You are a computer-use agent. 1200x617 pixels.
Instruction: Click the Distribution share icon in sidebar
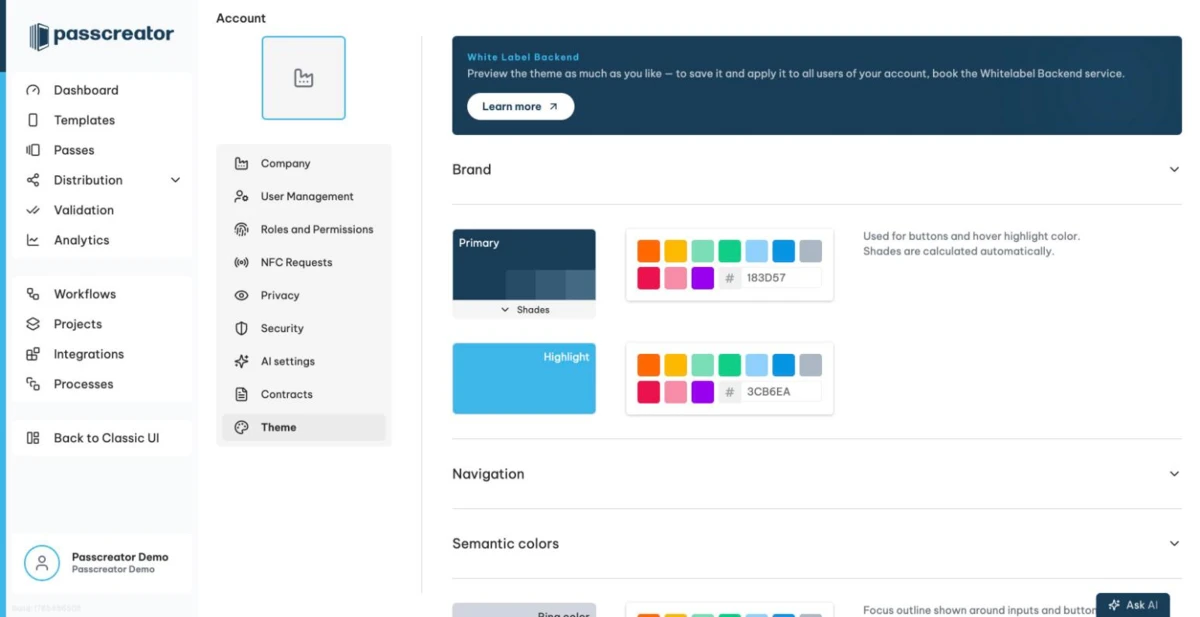click(x=33, y=180)
